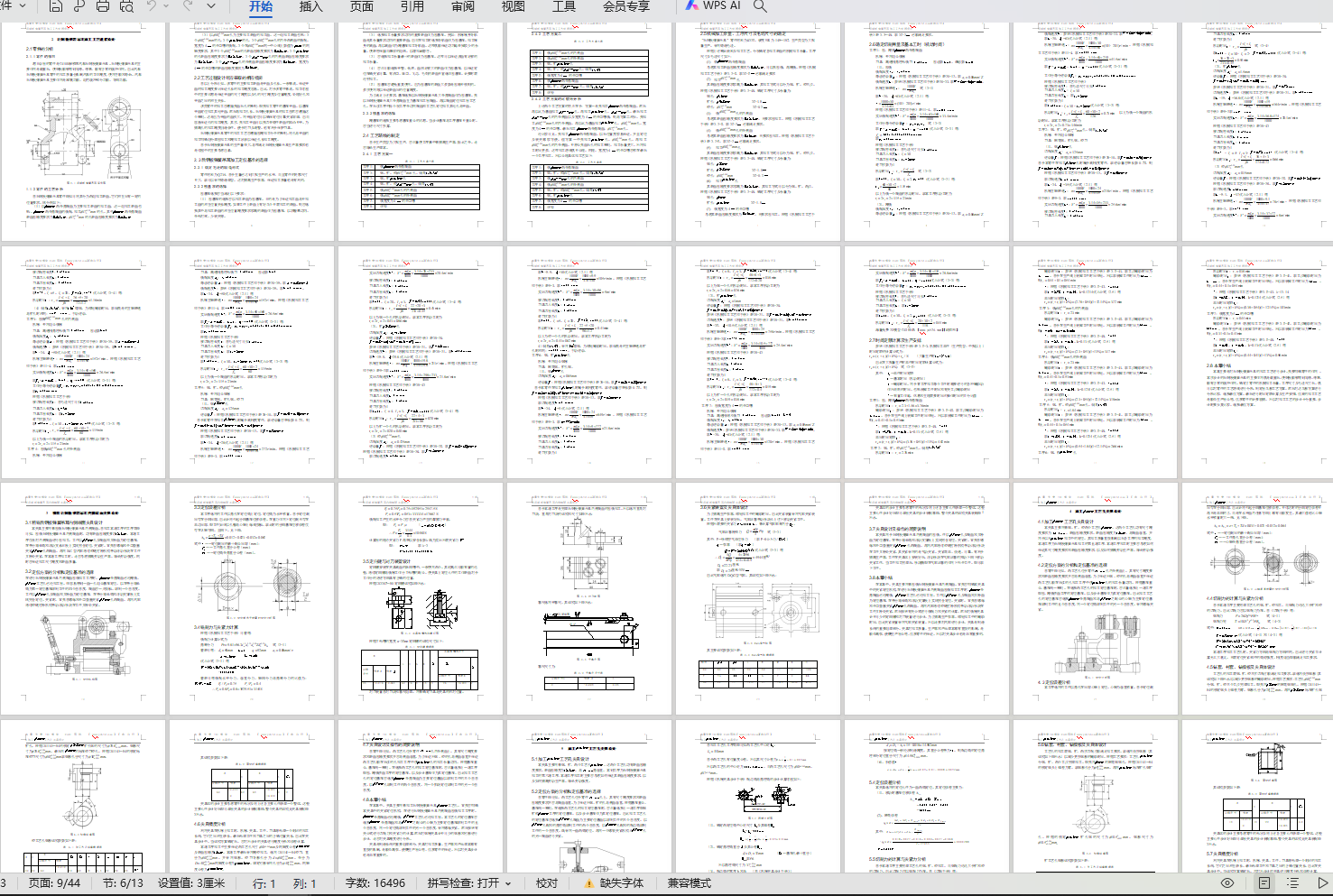Viewport: 1333px width, 896px height.
Task: Redo the last undone action
Action: click(189, 6)
